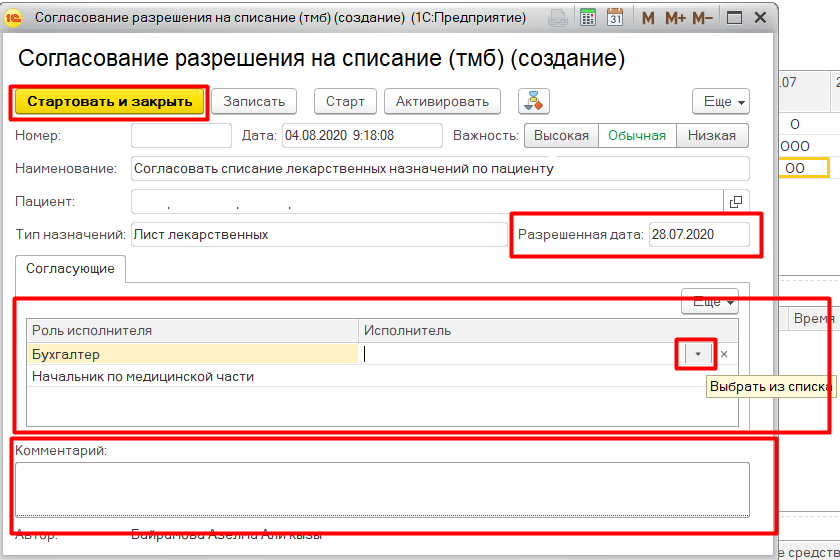The width and height of the screenshot is (840, 560).
Task: Set importance to Высокая
Action: coord(561,136)
